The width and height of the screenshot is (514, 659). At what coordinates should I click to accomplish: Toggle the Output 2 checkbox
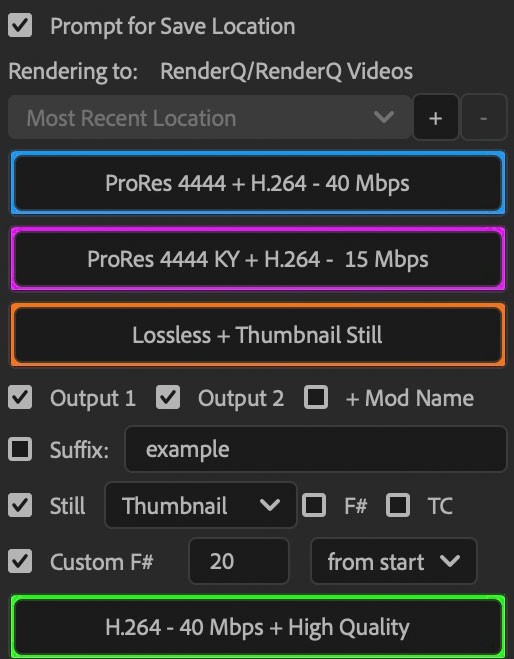click(168, 397)
